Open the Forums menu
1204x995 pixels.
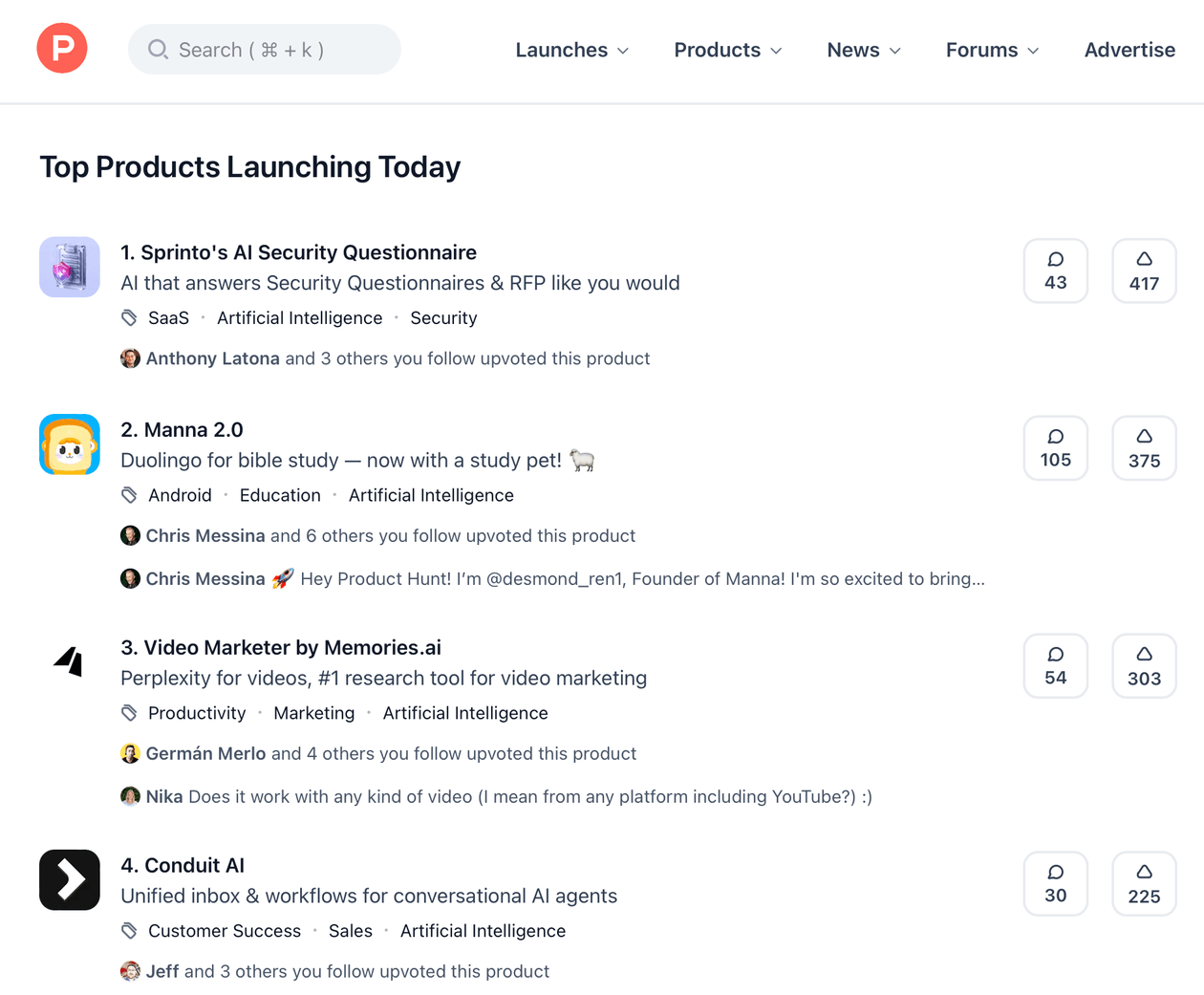(992, 50)
